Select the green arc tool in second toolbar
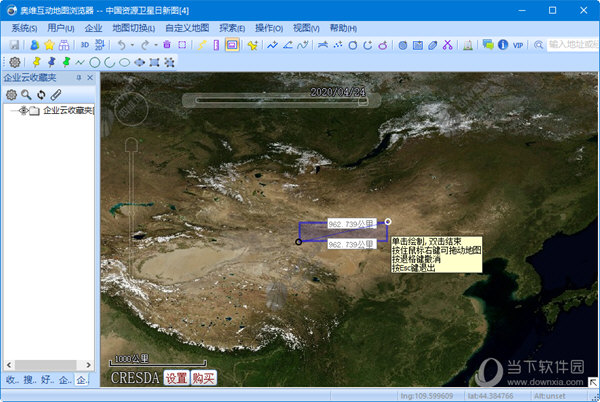This screenshot has width=600, height=402. 109,62
